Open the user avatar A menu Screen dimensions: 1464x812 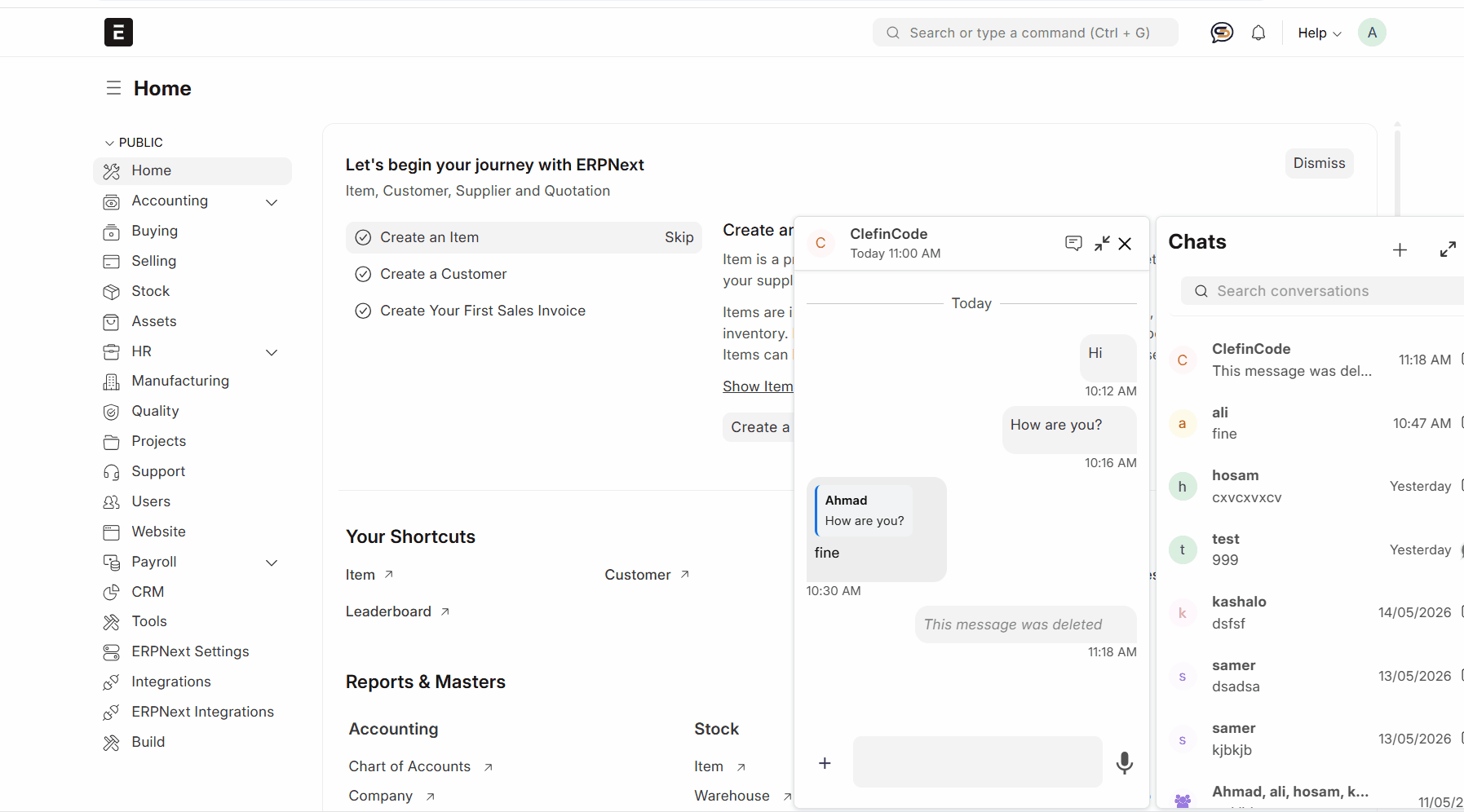pyautogui.click(x=1372, y=33)
